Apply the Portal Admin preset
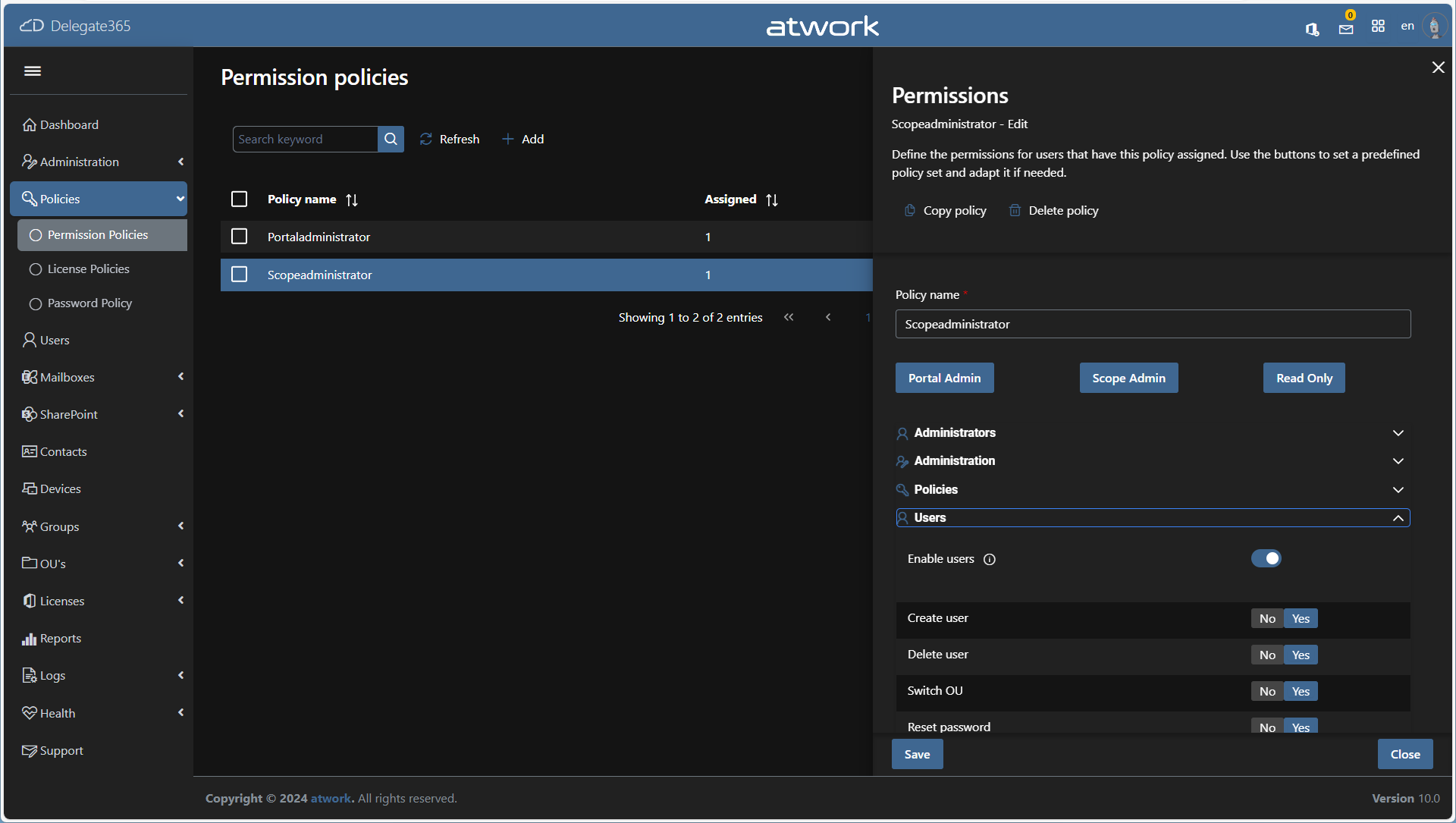Screen dimensions: 1456x823 coord(944,378)
